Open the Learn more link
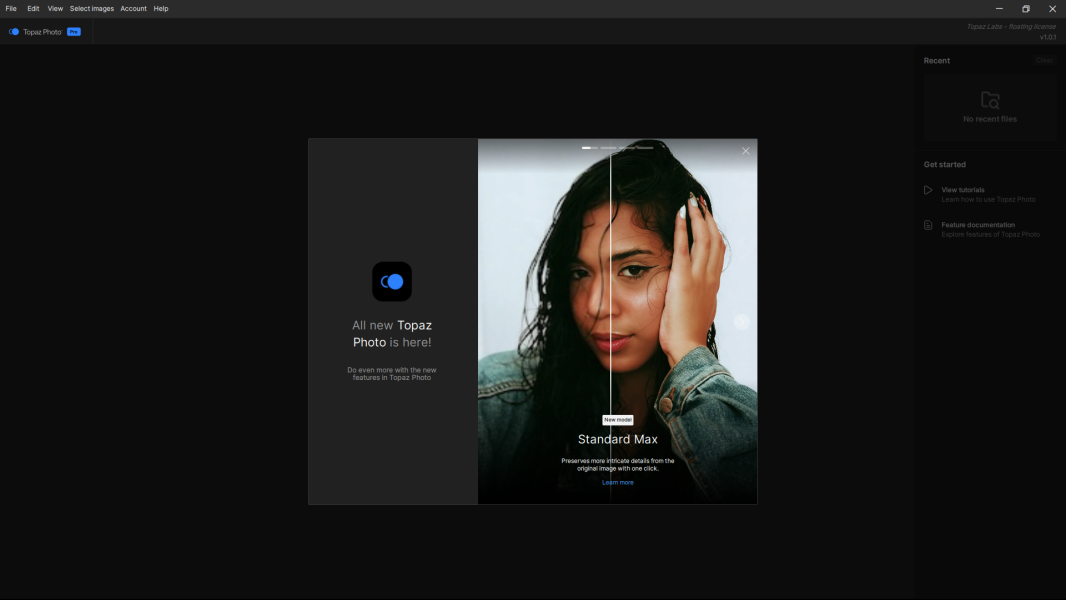1066x600 pixels. click(617, 482)
